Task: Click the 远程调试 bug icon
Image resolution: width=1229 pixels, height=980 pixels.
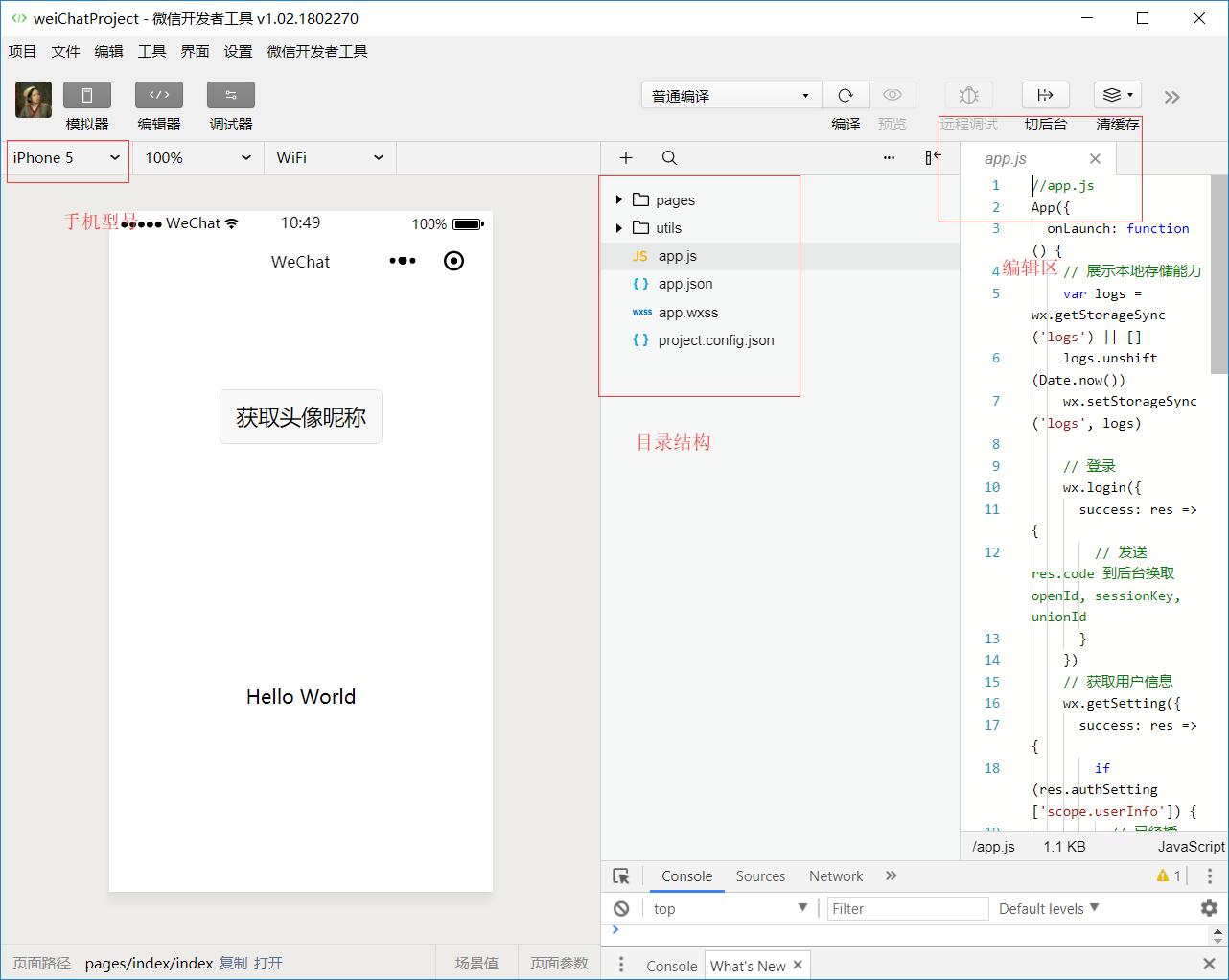Action: coord(969,95)
